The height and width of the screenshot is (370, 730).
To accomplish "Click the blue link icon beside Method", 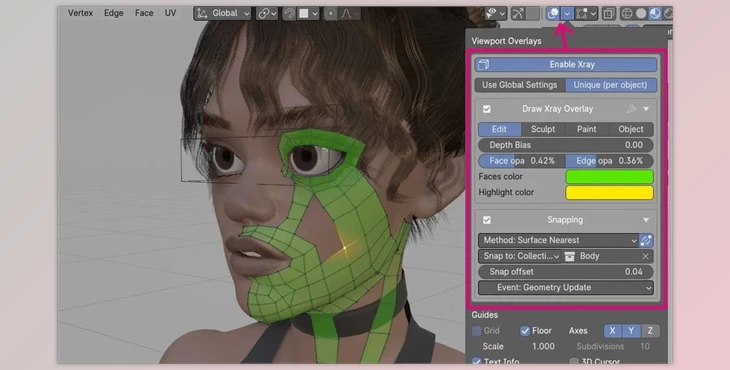I will coord(646,240).
